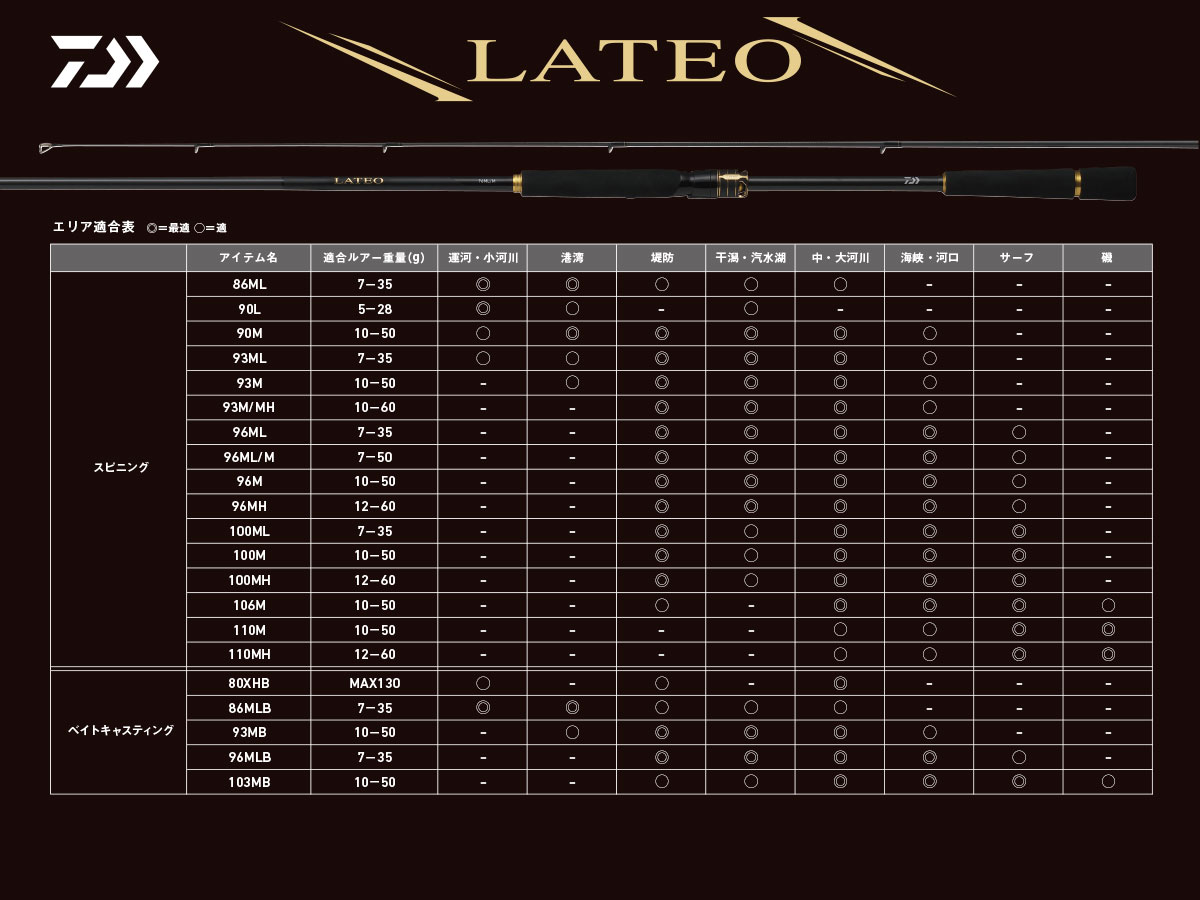Expand the スピニング category section

(120, 468)
